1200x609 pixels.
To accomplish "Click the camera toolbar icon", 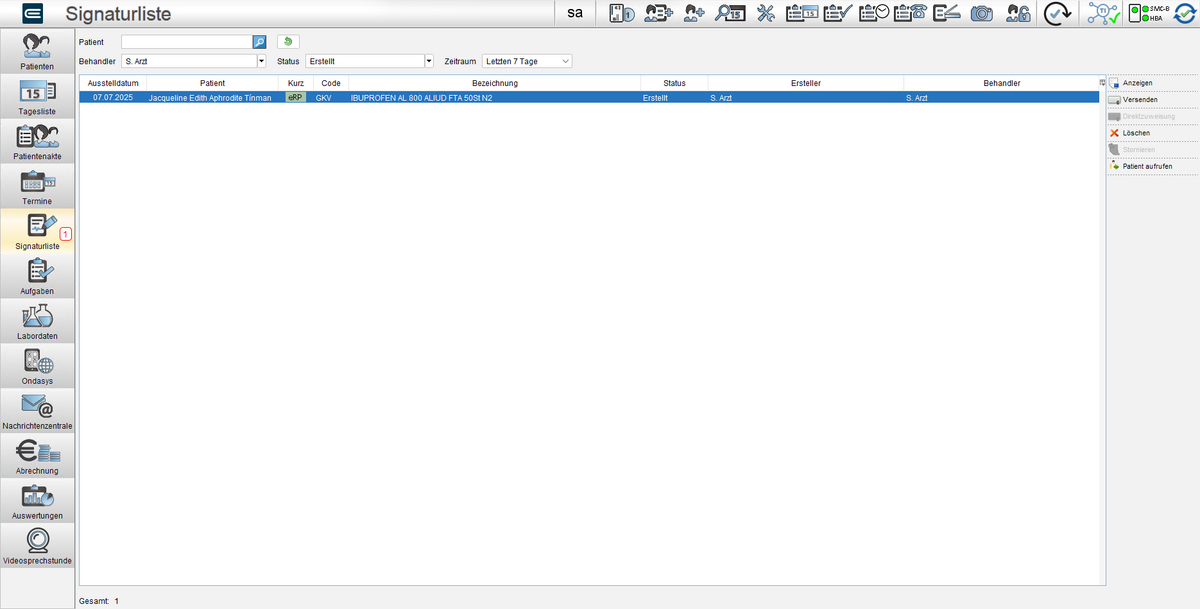I will coord(982,13).
